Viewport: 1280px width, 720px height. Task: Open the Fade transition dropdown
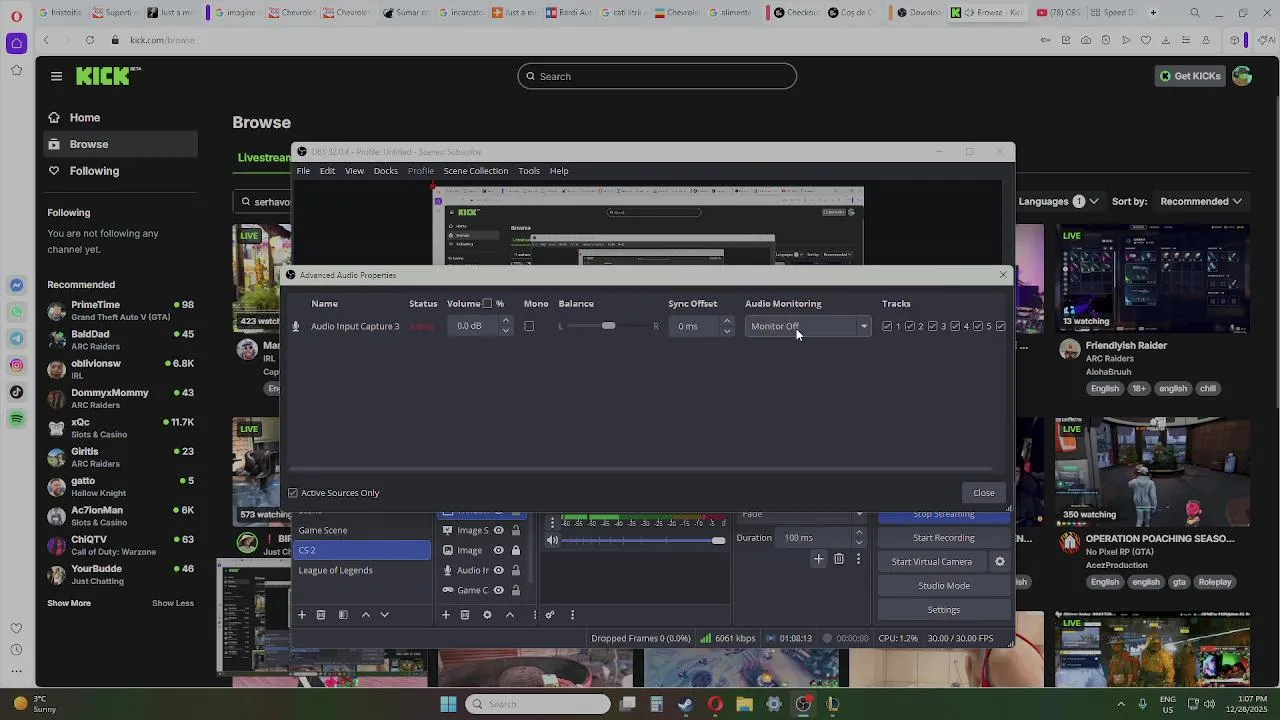coord(801,515)
